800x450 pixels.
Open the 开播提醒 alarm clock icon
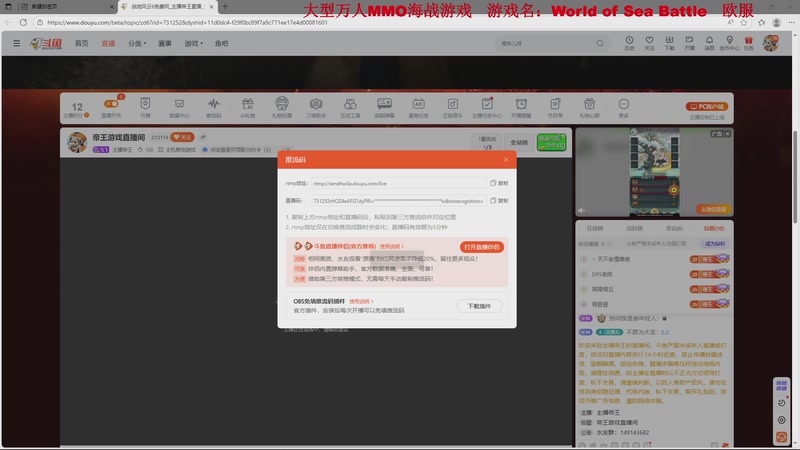[x=521, y=108]
